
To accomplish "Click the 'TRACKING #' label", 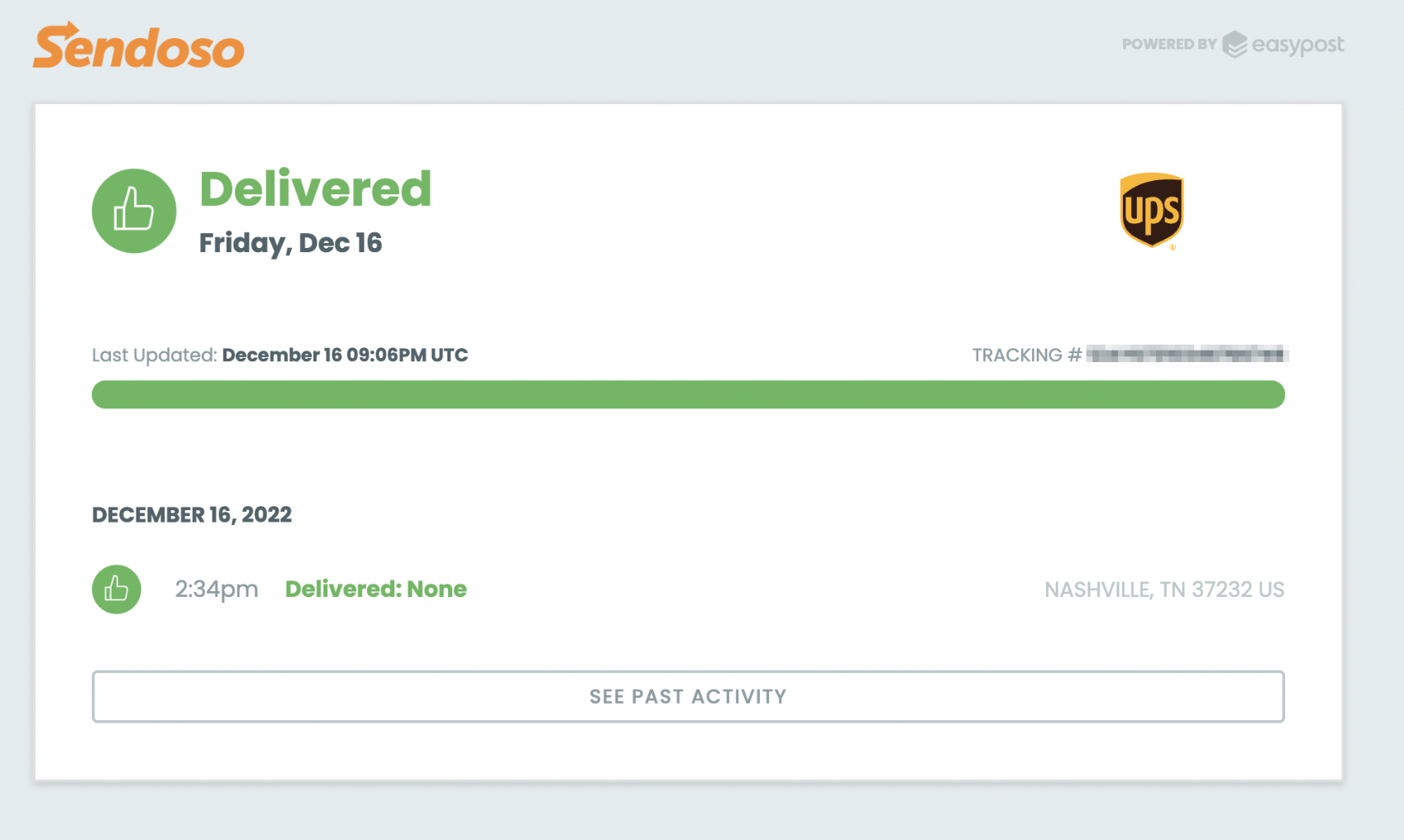I will (x=1026, y=355).
